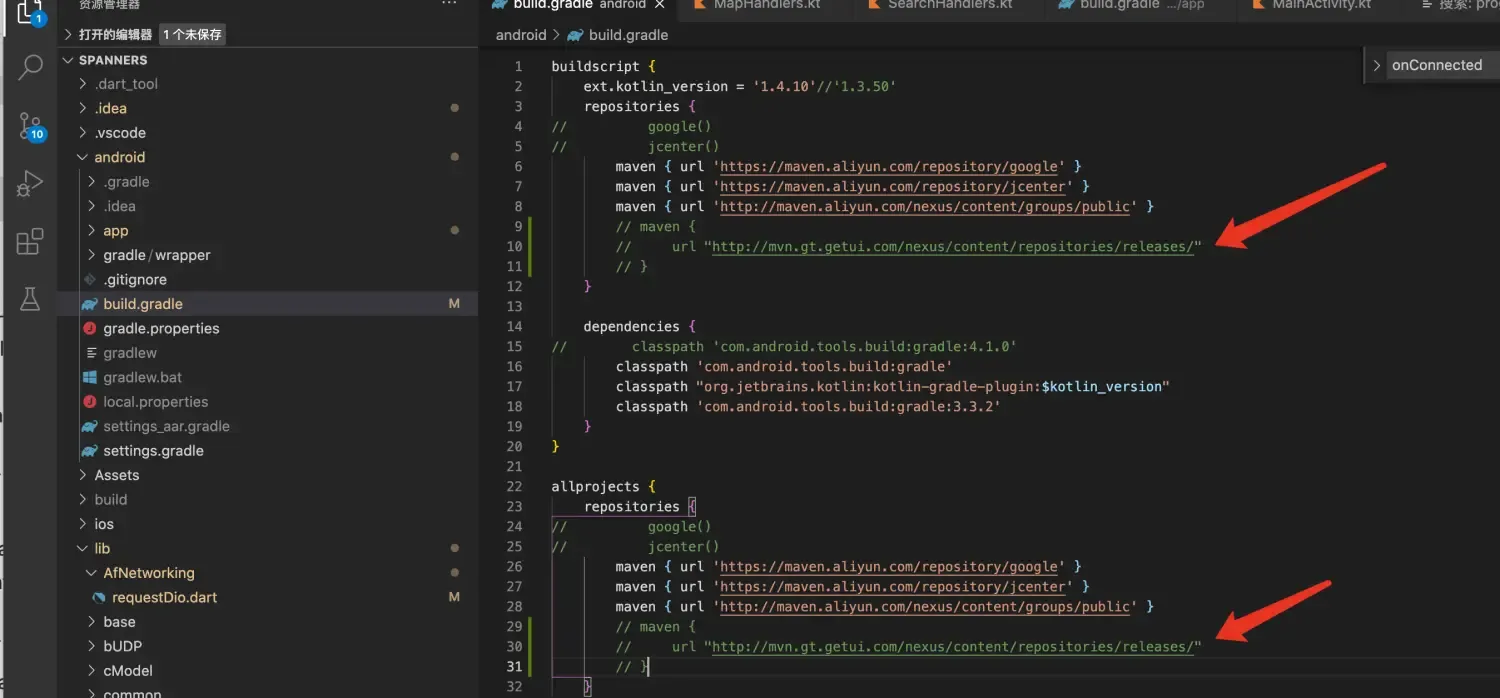Screen dimensions: 1500x698
Task: Open gradle.properties file in explorer
Action: [x=161, y=328]
